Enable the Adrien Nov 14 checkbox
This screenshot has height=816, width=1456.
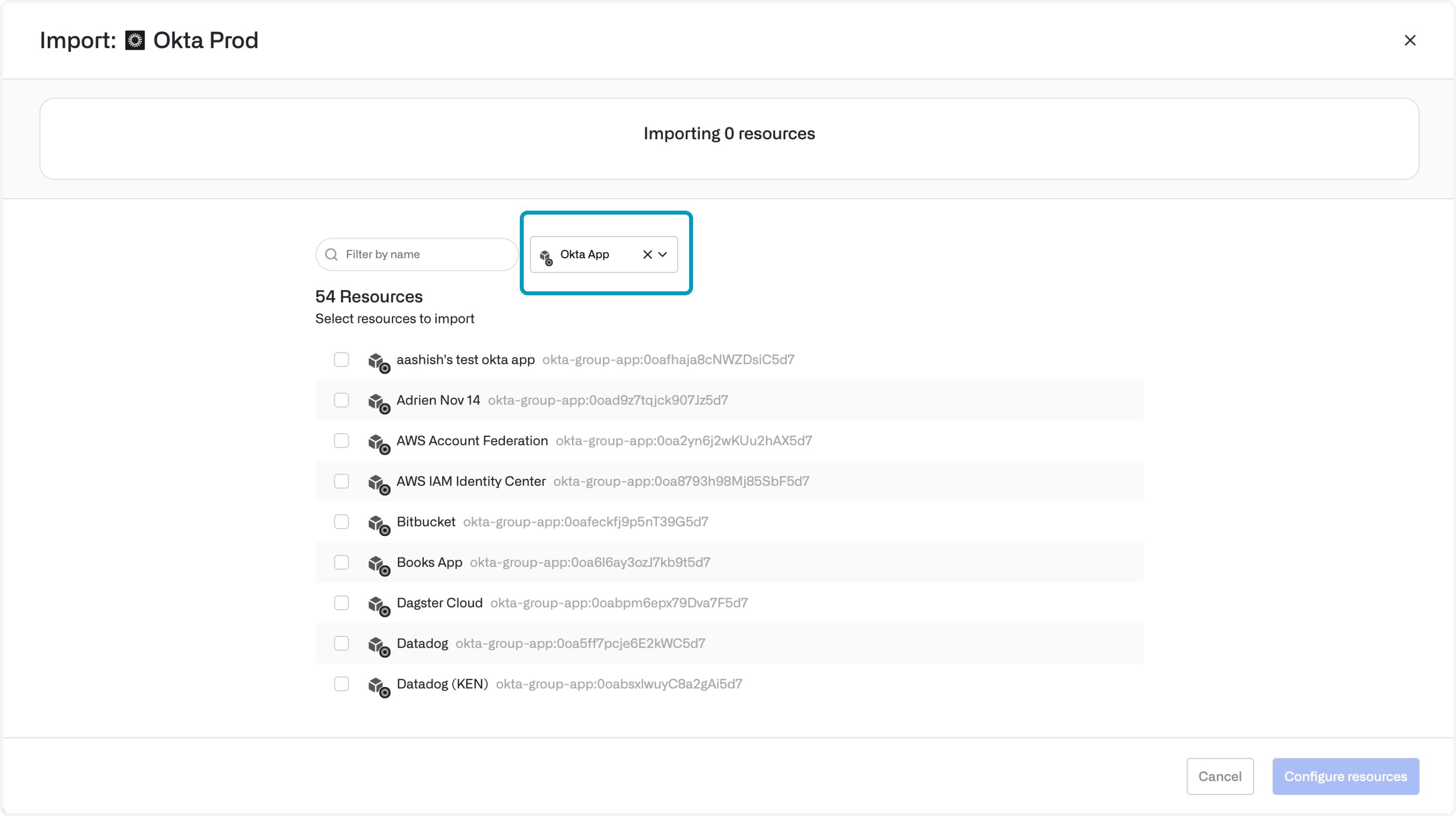[x=342, y=400]
